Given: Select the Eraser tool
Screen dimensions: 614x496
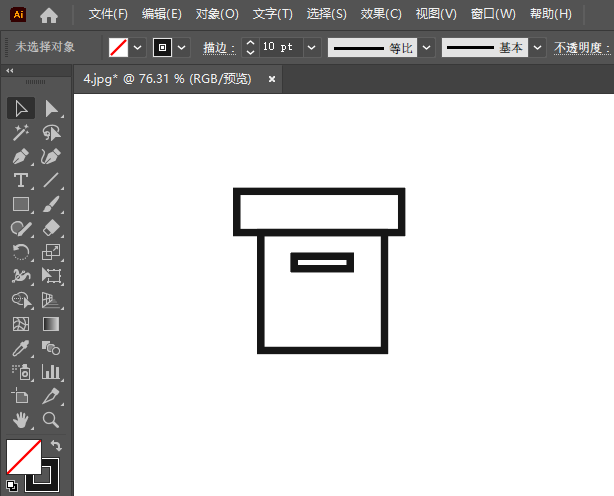Looking at the screenshot, I should (51, 228).
